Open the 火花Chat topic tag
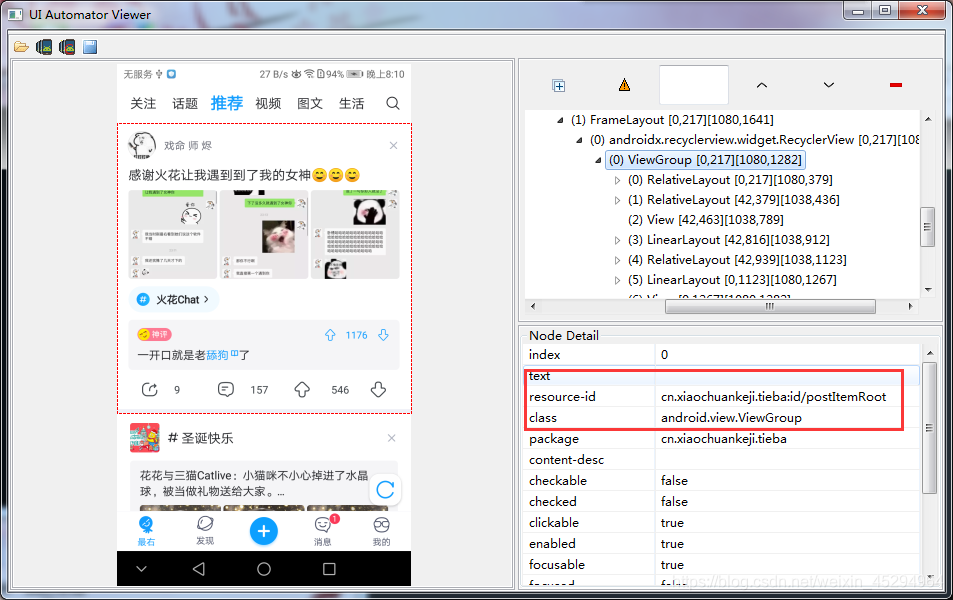This screenshot has height=600, width=953. pos(174,300)
